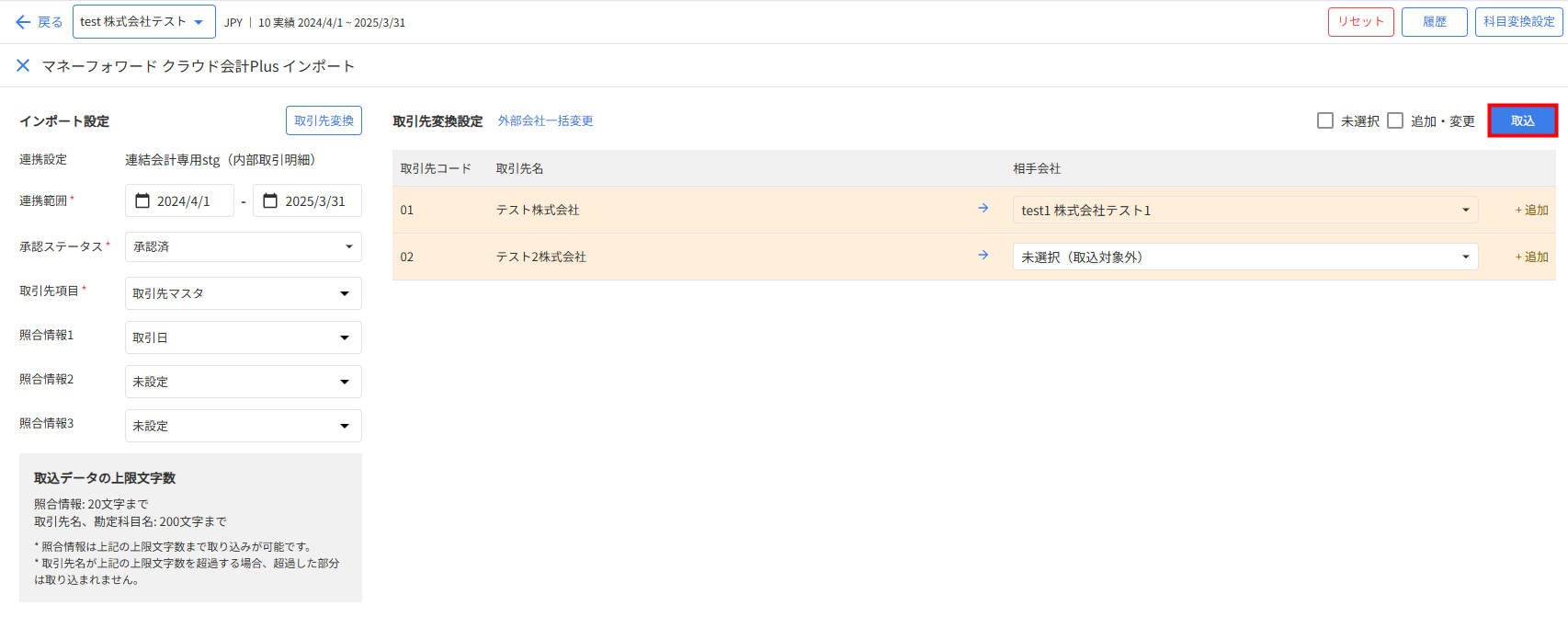Click the 履歴 button

(1435, 22)
